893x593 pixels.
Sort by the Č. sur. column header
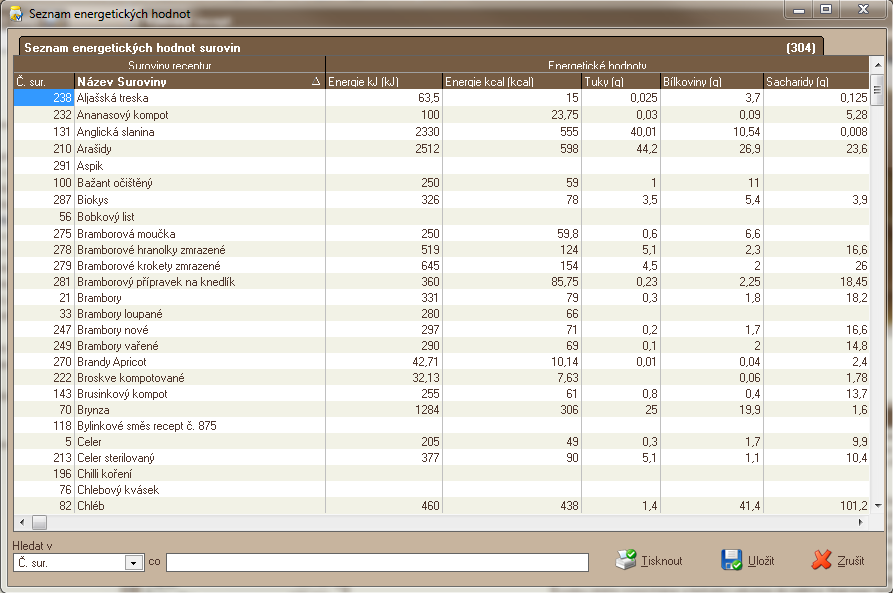coord(44,82)
